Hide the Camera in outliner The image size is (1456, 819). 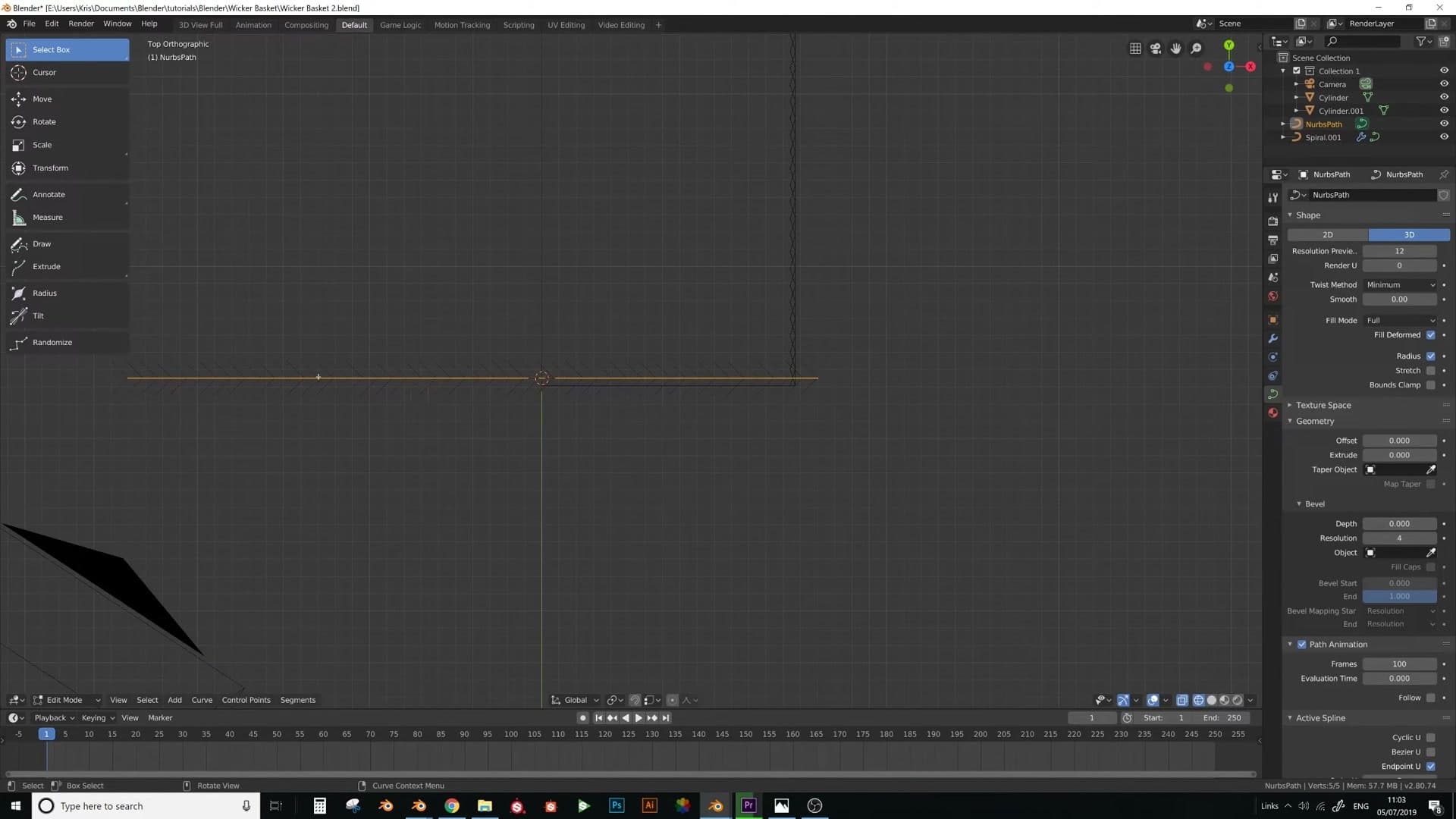click(x=1444, y=84)
